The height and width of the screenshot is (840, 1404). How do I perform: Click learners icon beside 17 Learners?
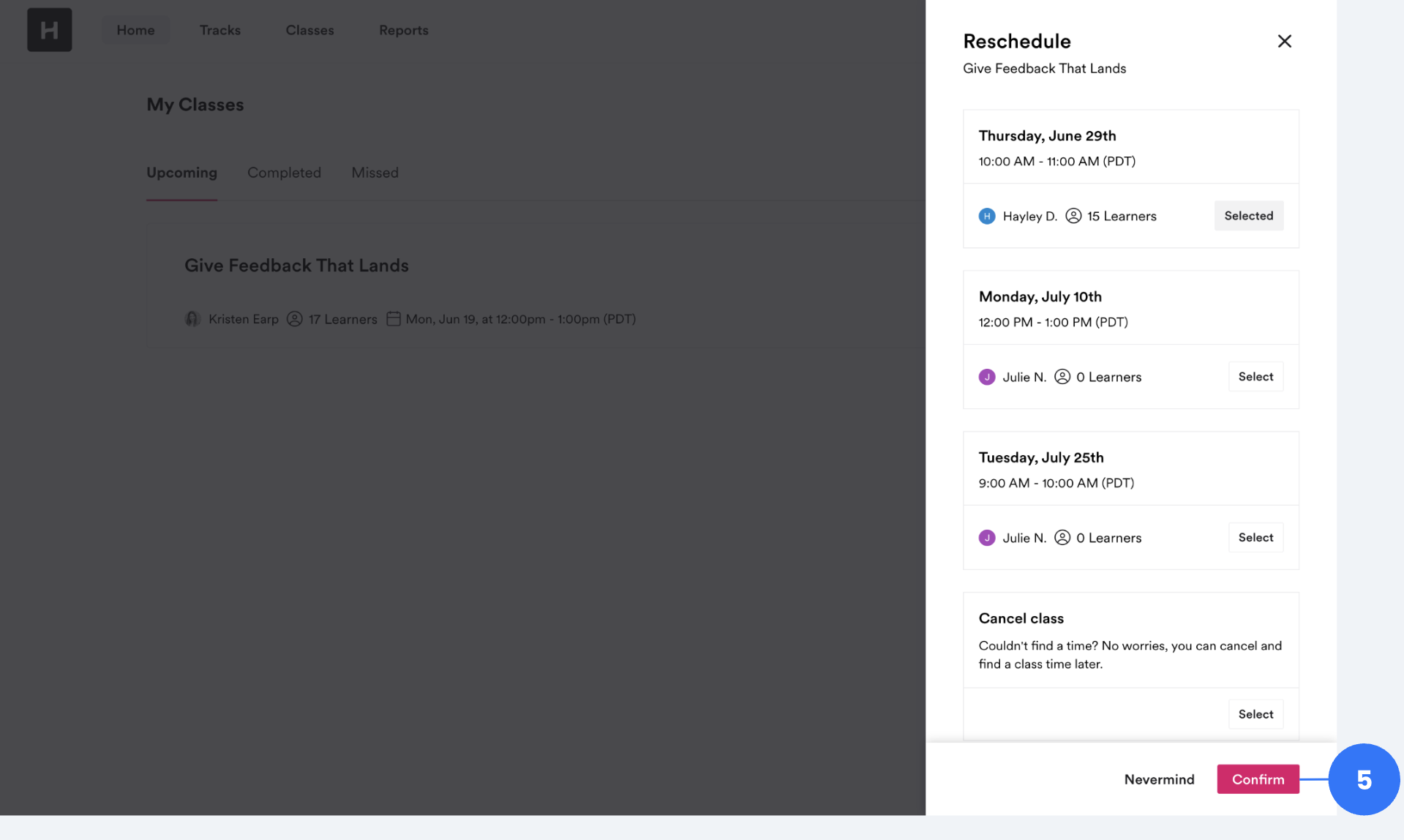tap(294, 319)
